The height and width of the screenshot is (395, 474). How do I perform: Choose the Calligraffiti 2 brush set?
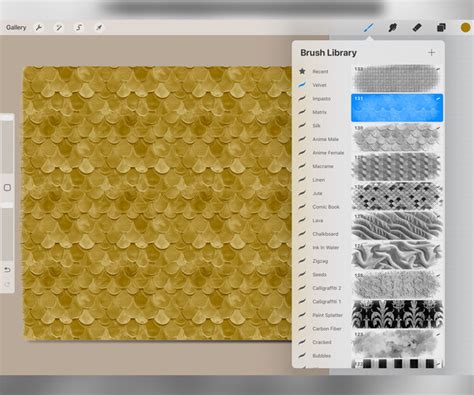[x=327, y=288]
